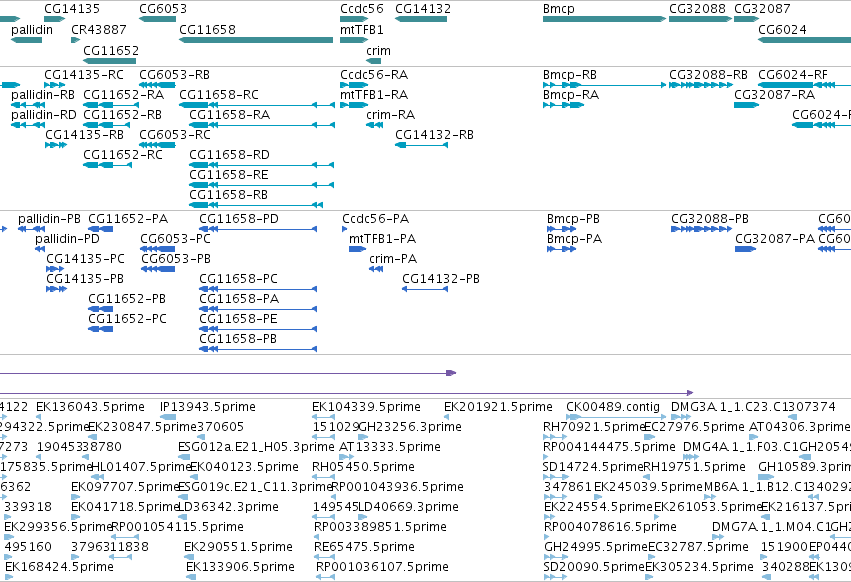The image size is (851, 582).
Task: Select EST IP13943.5prime feature
Action: click(x=168, y=417)
